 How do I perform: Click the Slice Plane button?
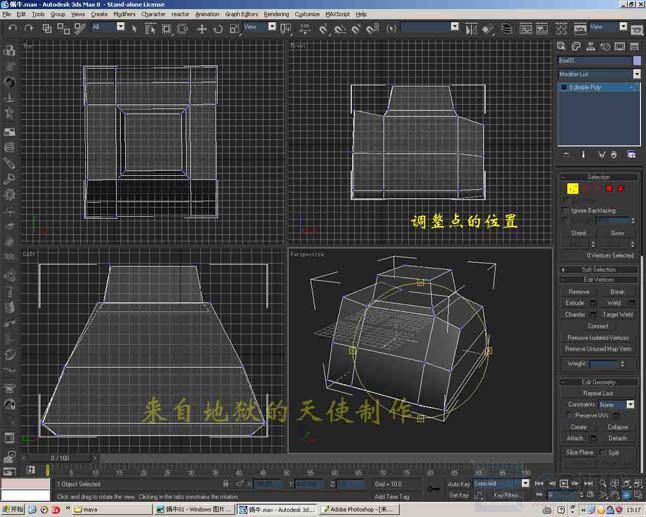(x=579, y=452)
